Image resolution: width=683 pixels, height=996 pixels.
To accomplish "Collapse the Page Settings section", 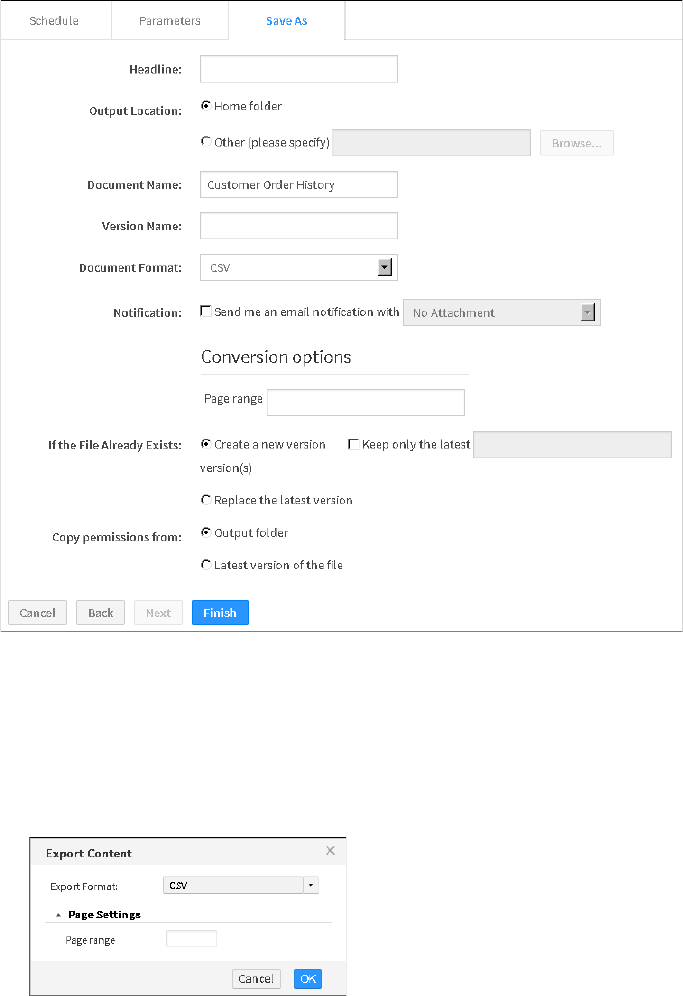I will click(x=58, y=914).
